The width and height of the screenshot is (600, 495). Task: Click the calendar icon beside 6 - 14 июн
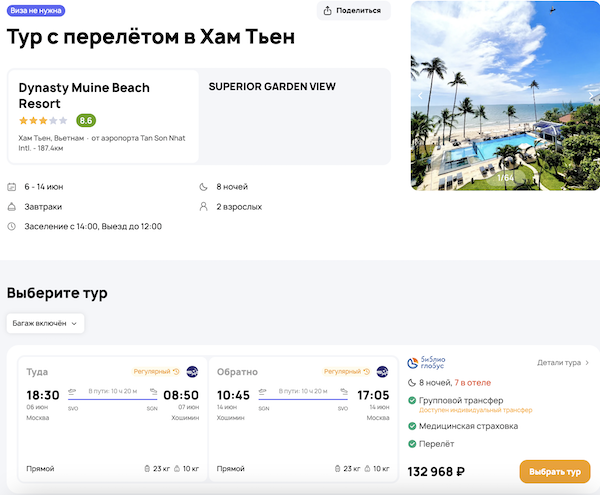coord(12,187)
